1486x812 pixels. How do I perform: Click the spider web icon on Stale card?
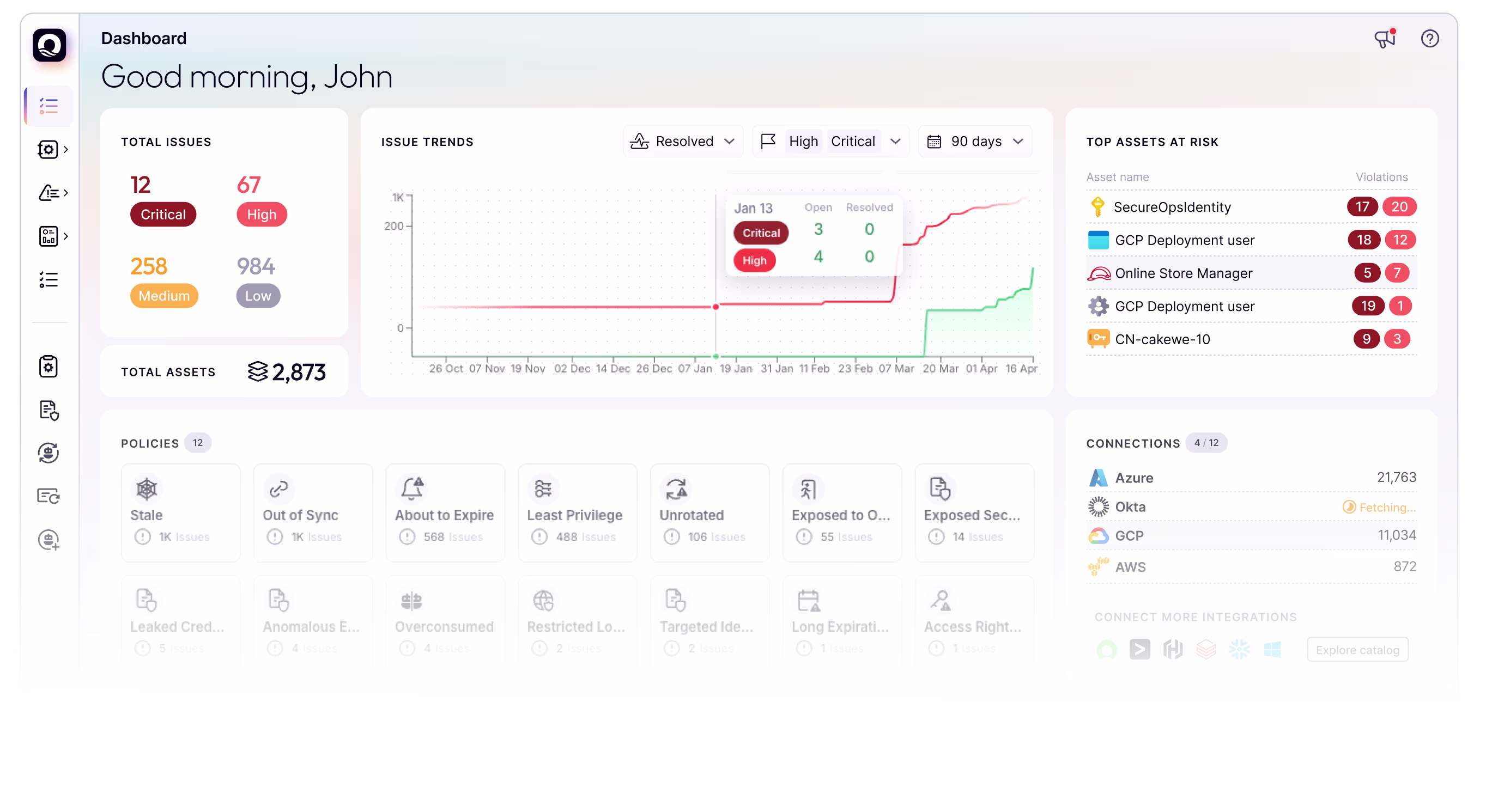147,489
